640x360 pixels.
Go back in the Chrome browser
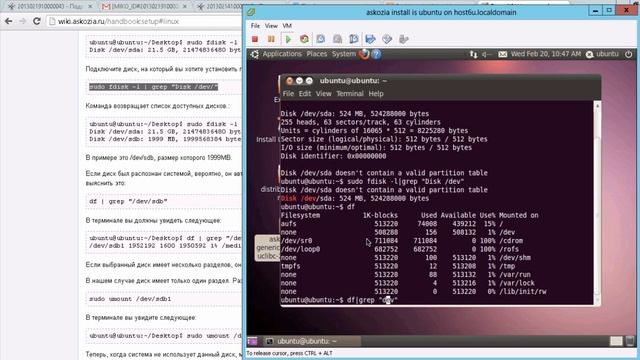(x=9, y=21)
